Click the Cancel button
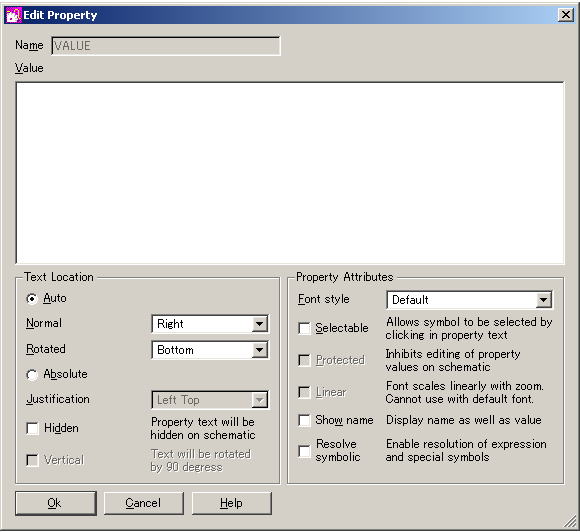The image size is (580, 532). pos(144,503)
